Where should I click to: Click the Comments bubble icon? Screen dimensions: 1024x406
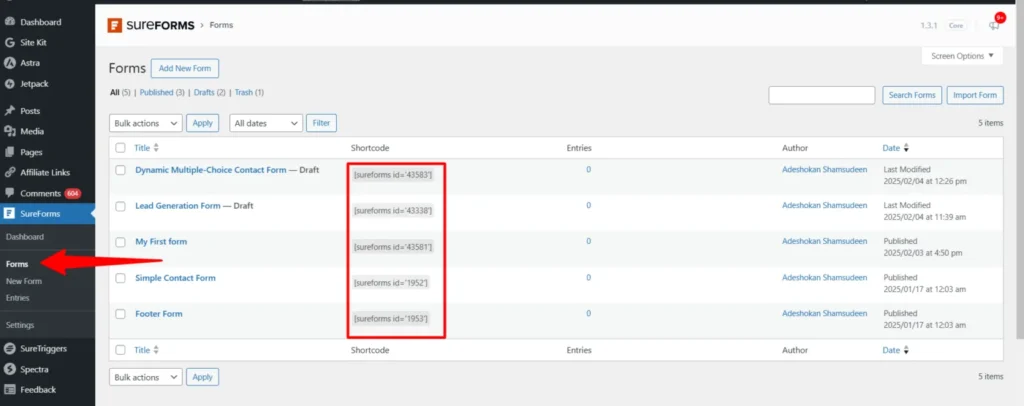tap(9, 193)
